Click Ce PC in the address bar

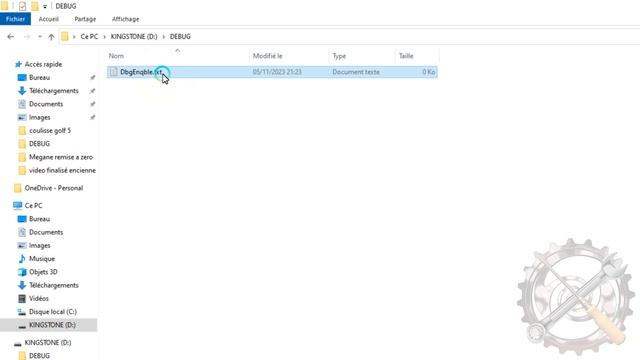coord(89,37)
